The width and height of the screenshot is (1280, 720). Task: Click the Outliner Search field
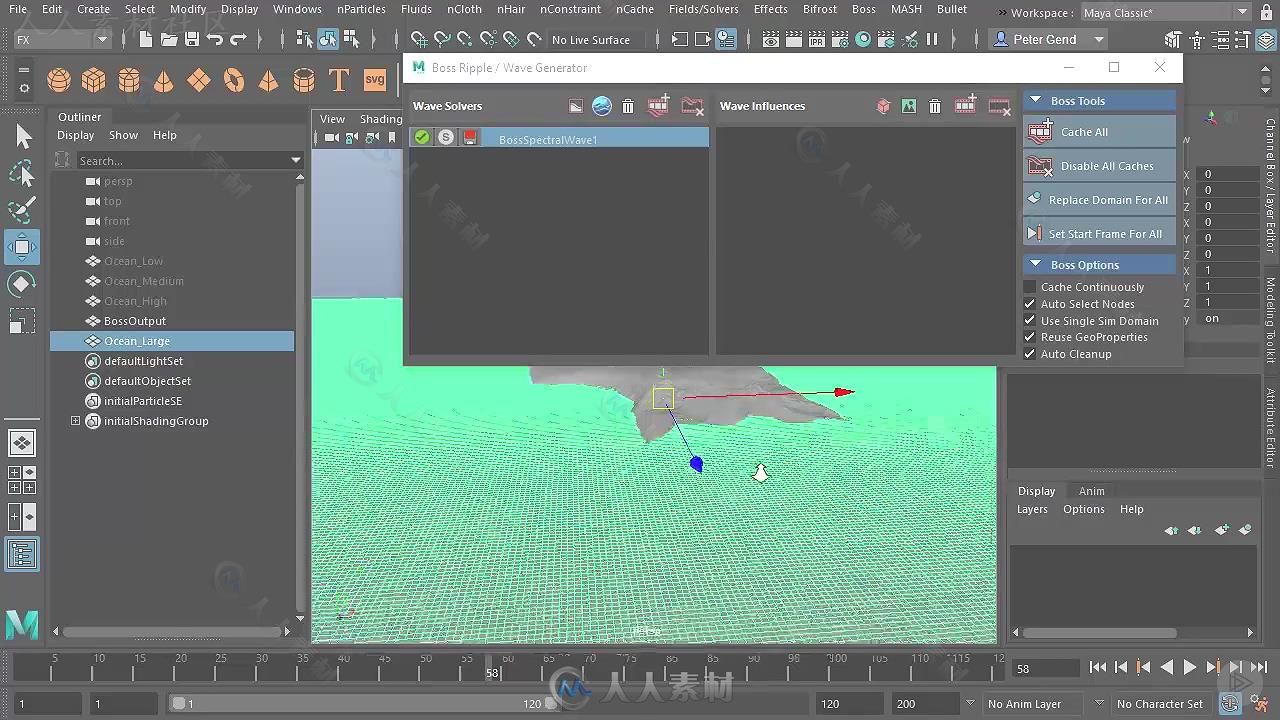click(x=181, y=160)
